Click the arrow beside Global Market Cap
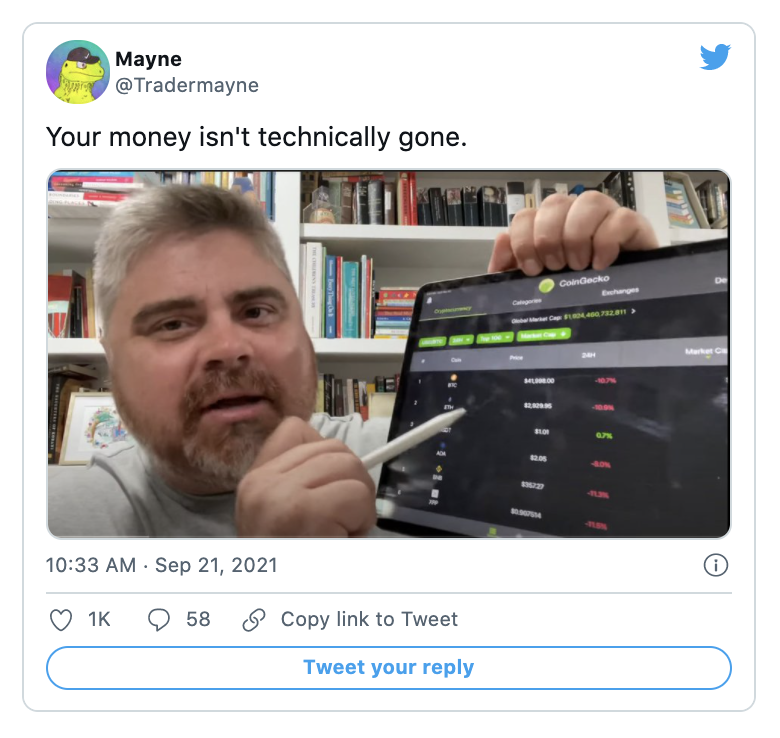This screenshot has height=738, width=780. 633,311
